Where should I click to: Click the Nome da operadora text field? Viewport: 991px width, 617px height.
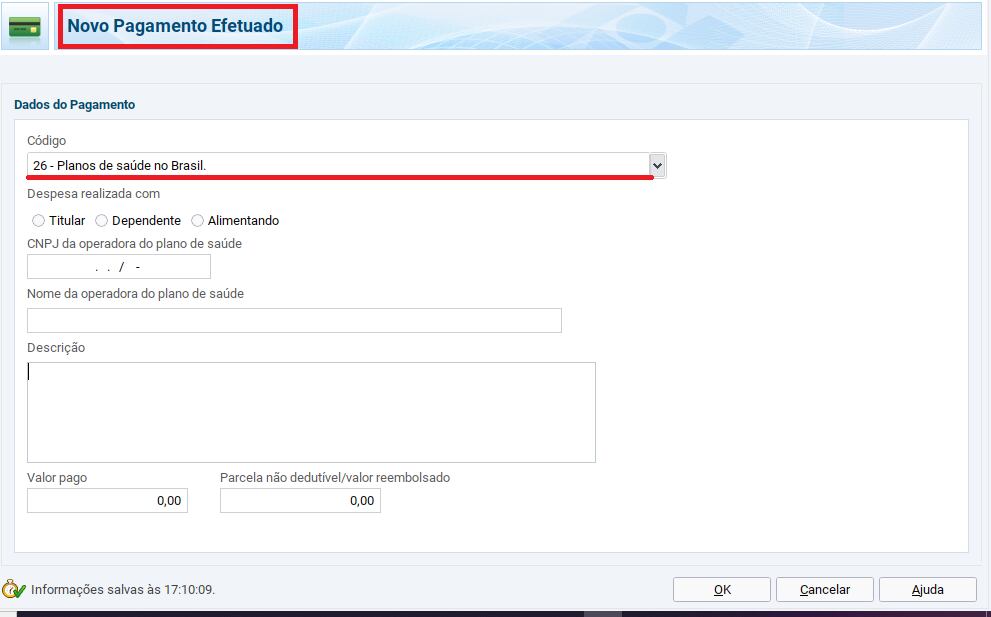[294, 320]
